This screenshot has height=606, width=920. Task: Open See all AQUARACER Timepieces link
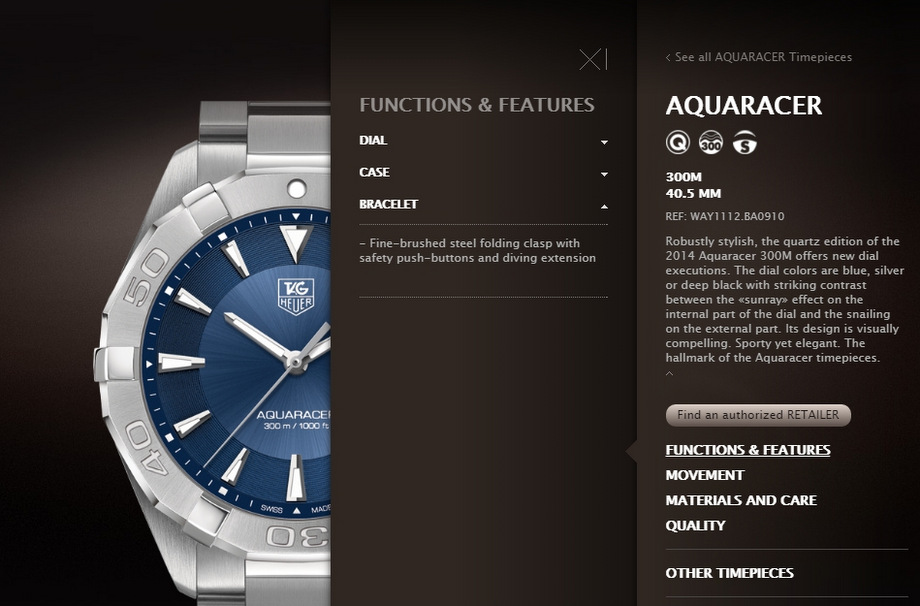(763, 57)
